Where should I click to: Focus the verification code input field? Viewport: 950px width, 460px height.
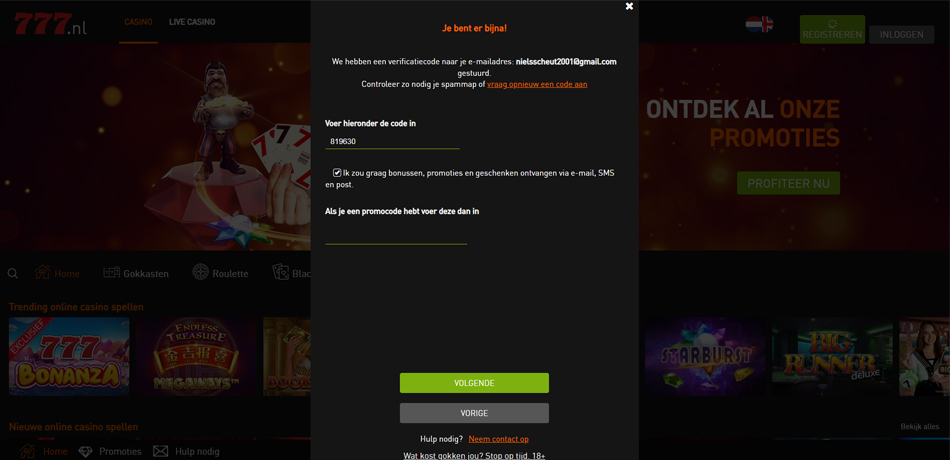[x=393, y=141]
